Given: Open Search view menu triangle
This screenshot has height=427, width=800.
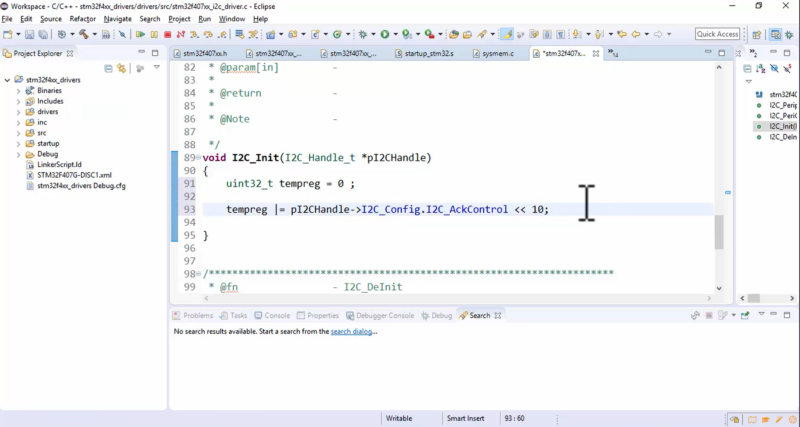Looking at the screenshot, I should click(x=761, y=314).
